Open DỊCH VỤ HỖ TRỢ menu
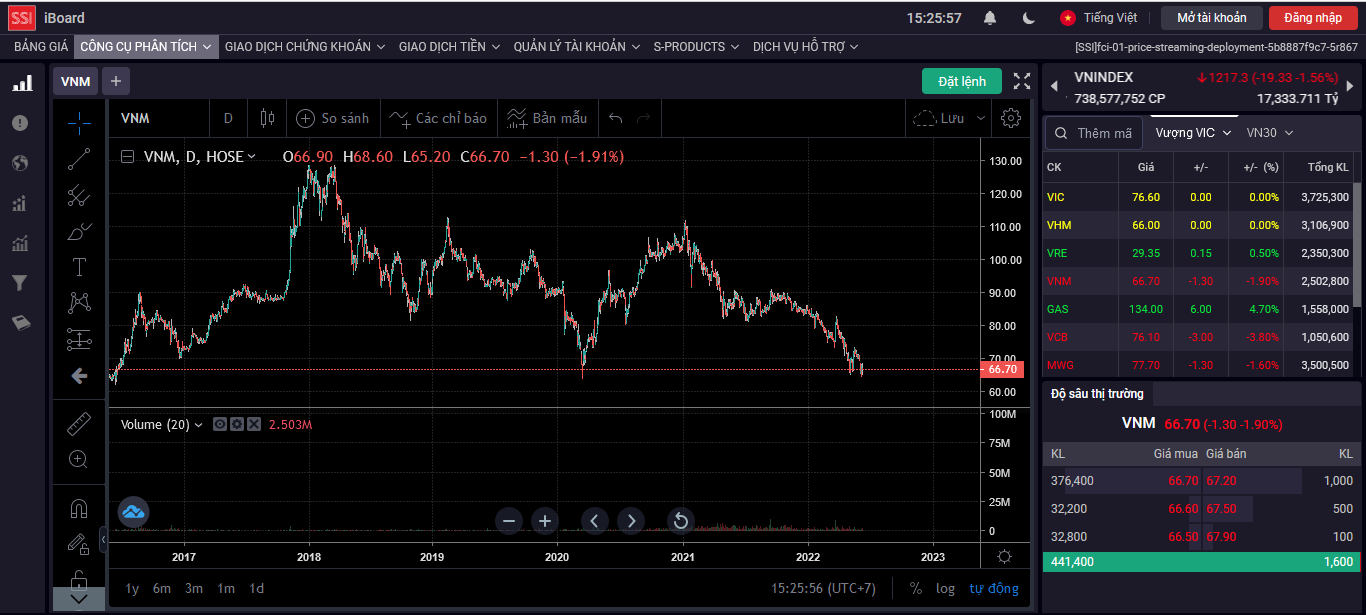This screenshot has width=1366, height=615. coord(806,47)
